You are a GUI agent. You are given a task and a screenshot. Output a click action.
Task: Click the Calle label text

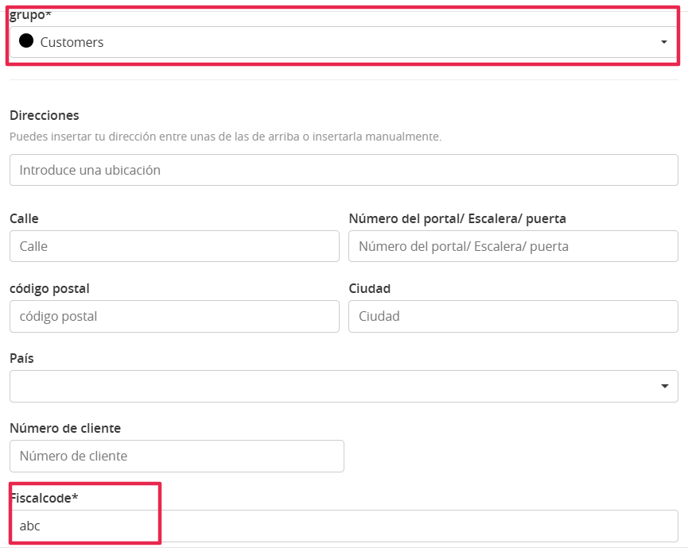coord(24,218)
